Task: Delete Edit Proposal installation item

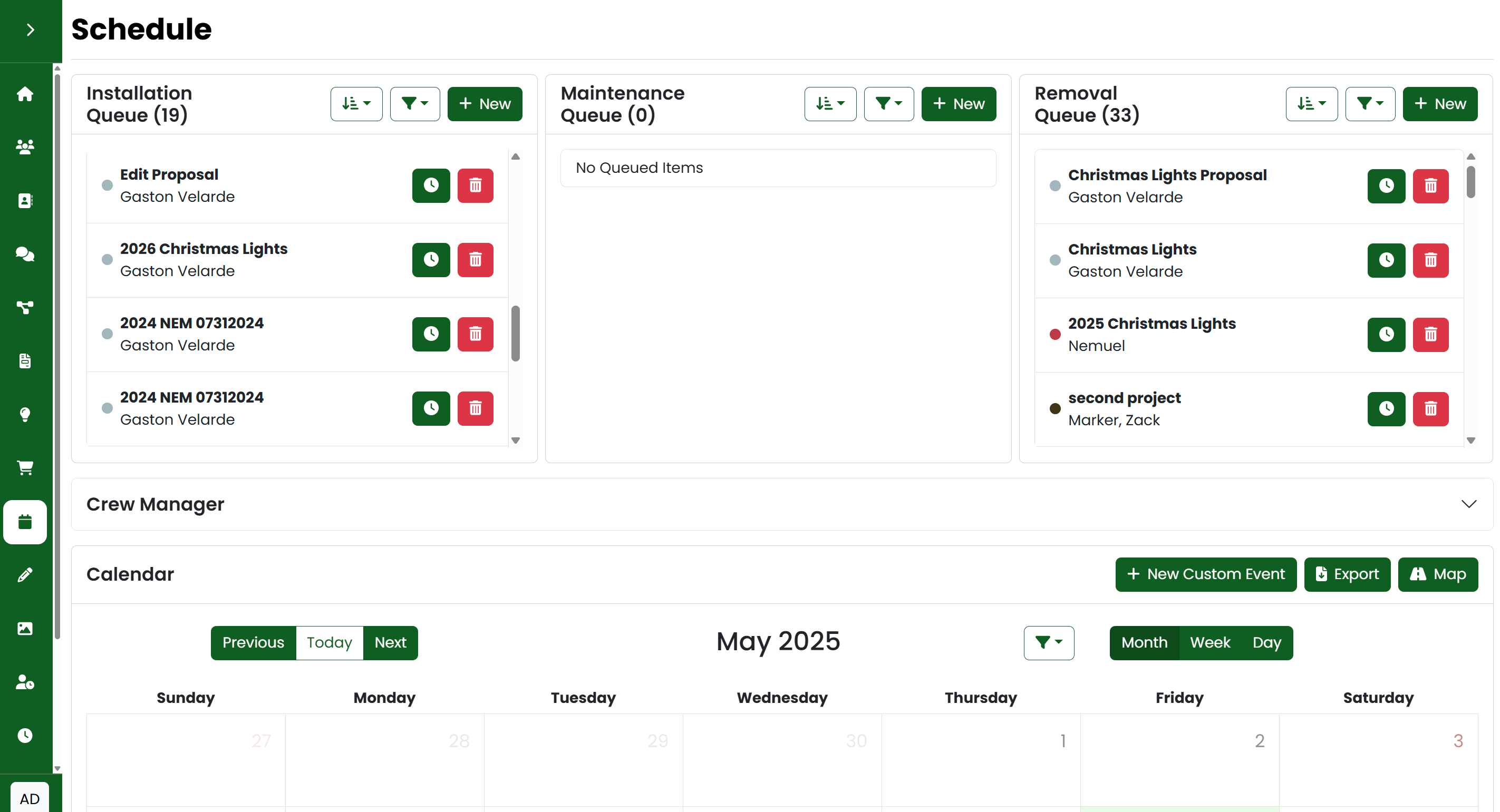Action: [475, 185]
